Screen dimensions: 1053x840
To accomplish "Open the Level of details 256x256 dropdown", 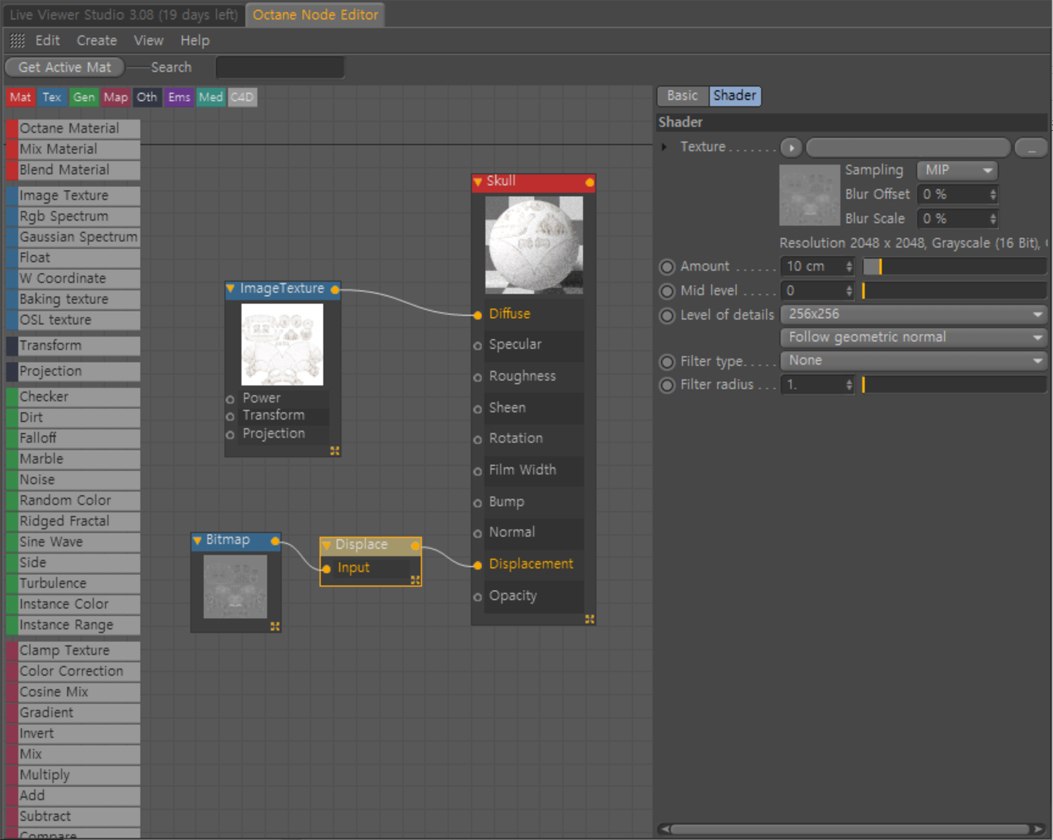I will click(913, 314).
